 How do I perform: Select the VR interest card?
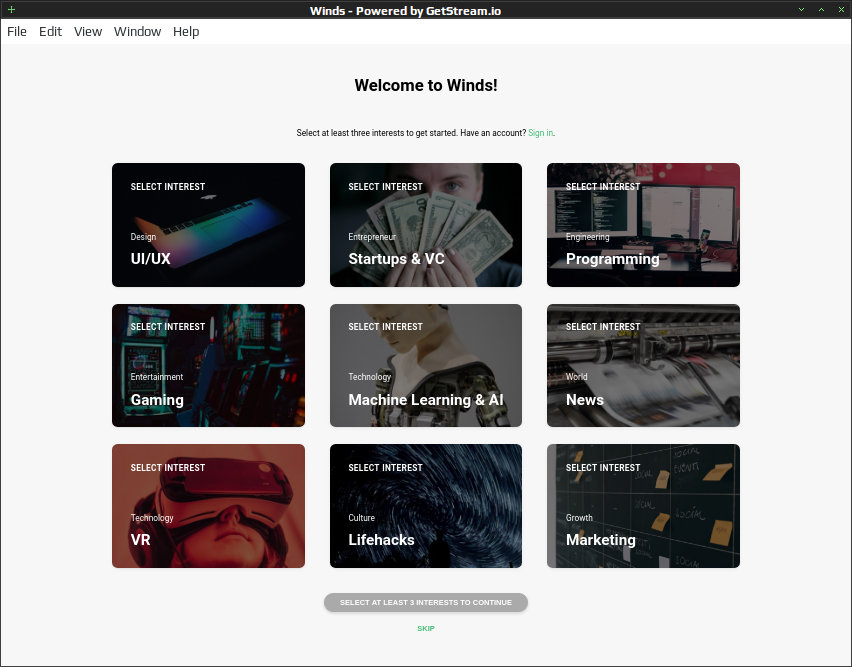point(208,506)
